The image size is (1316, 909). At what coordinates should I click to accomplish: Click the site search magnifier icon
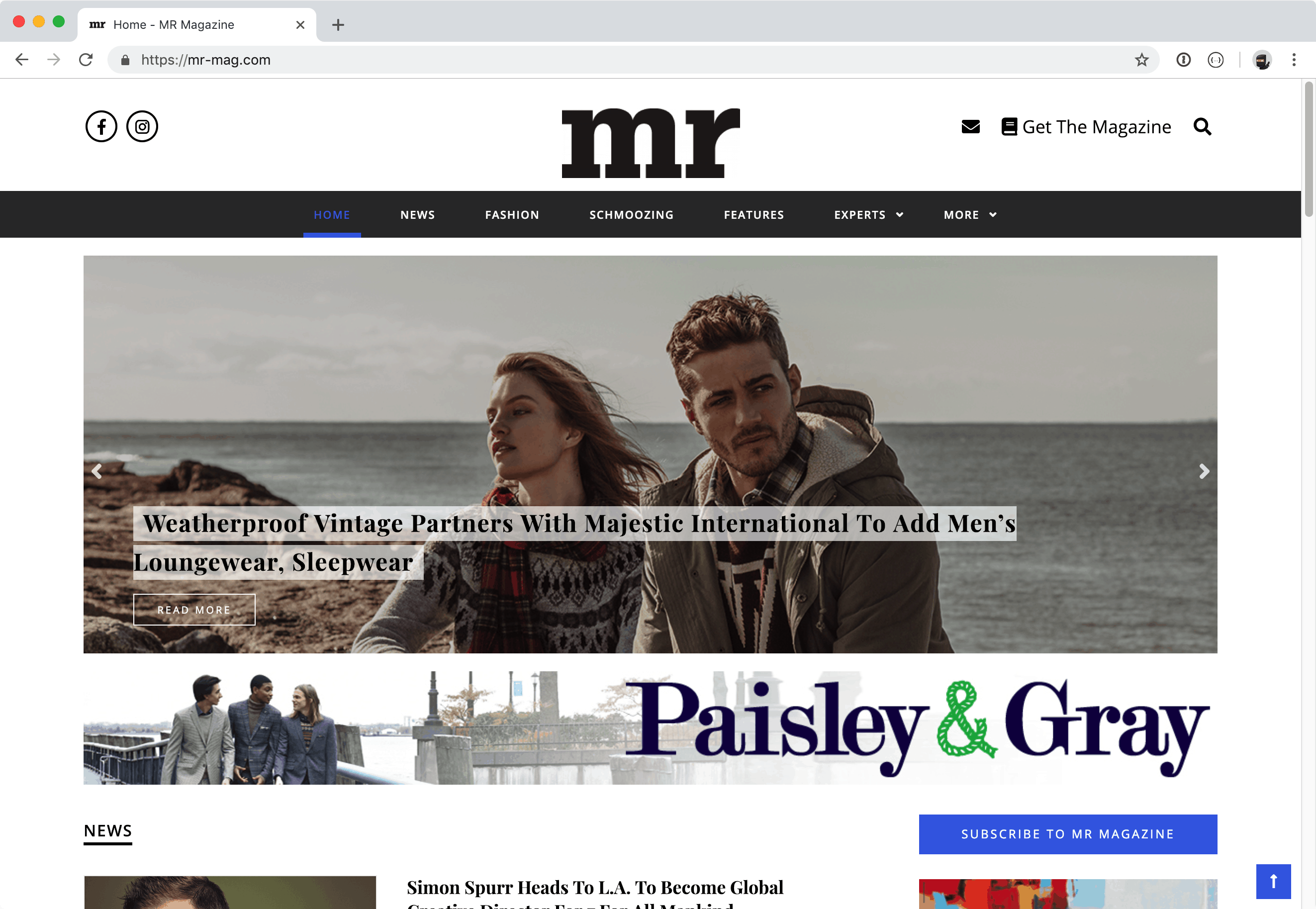1202,126
